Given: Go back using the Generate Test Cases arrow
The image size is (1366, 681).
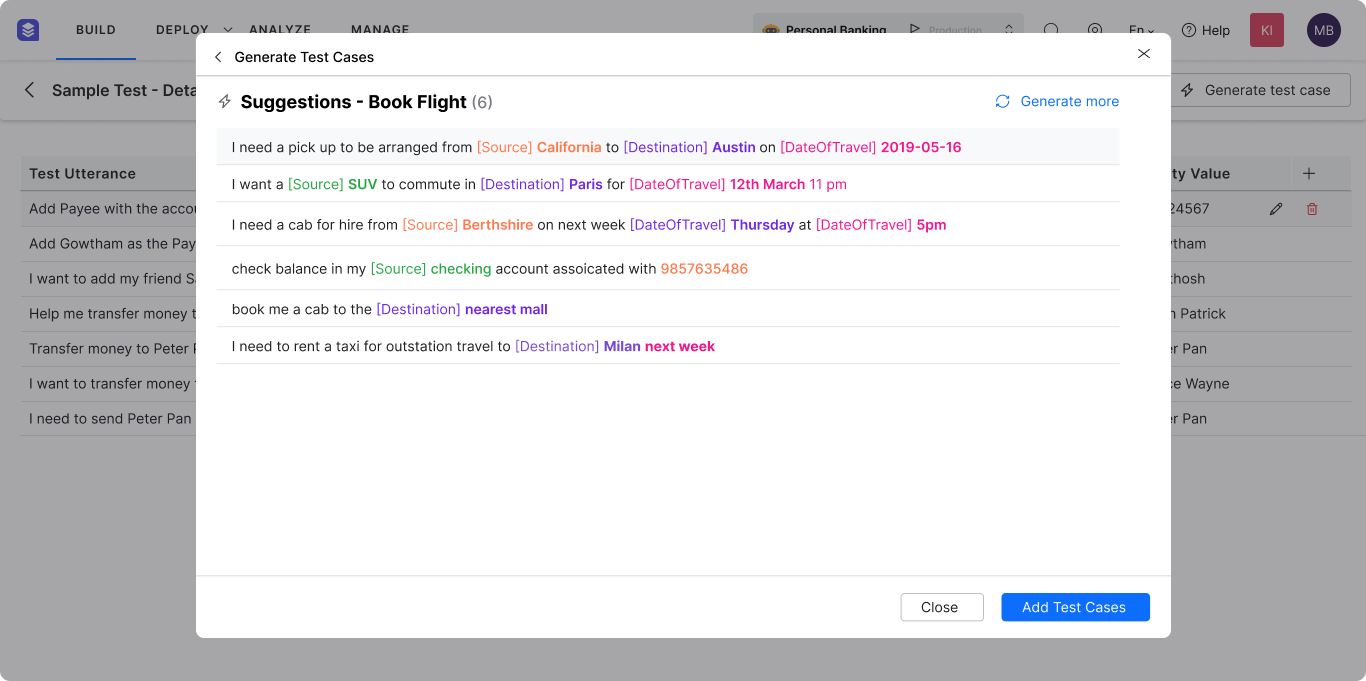Looking at the screenshot, I should pyautogui.click(x=218, y=57).
